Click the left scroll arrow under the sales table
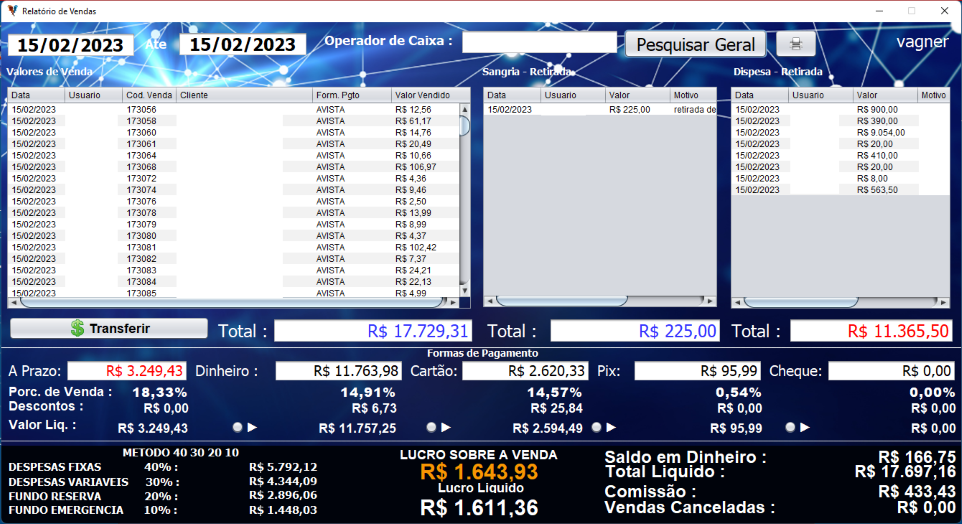 14,302
